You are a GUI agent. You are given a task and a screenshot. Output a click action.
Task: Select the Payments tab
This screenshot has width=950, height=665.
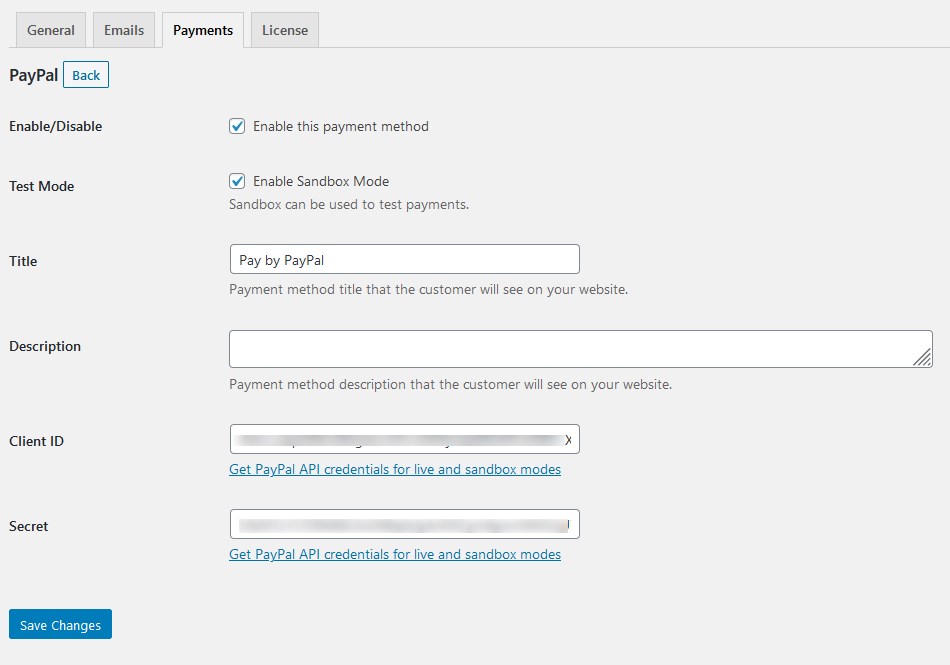tap(203, 30)
